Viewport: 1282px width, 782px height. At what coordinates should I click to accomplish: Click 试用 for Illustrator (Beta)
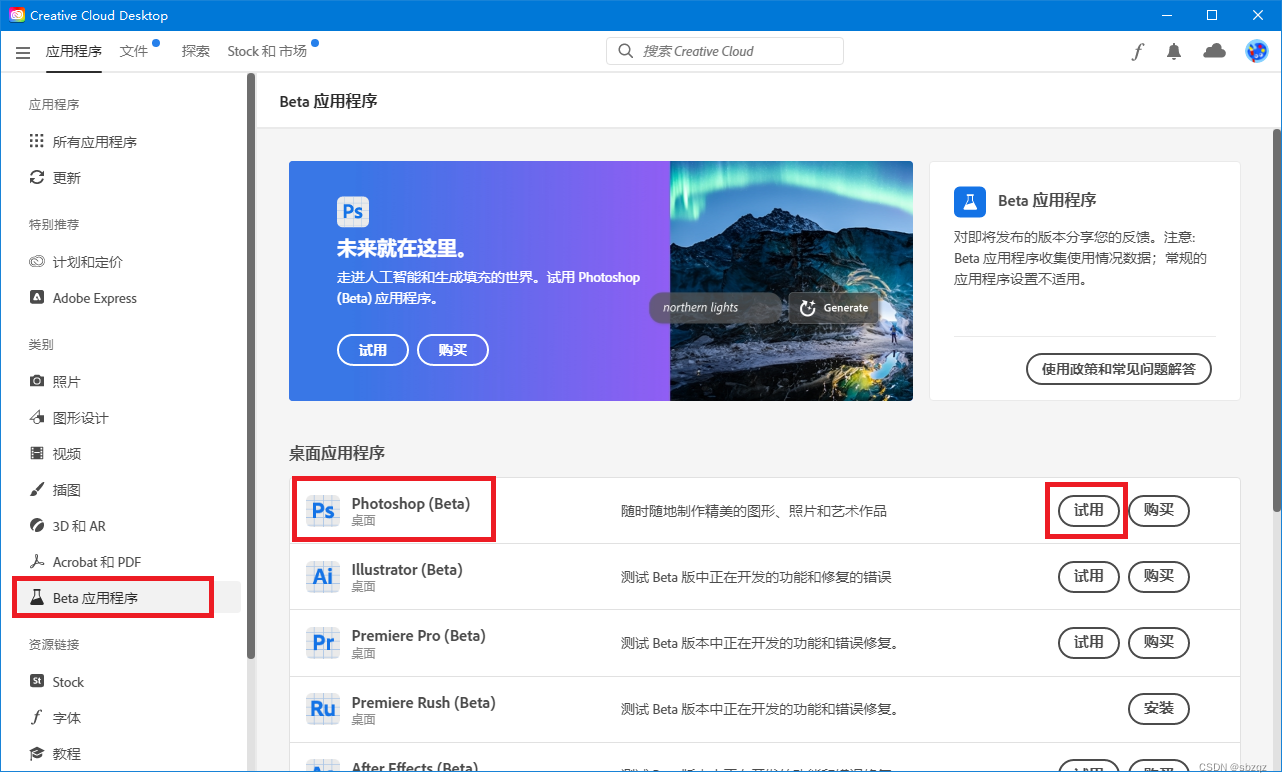(x=1089, y=576)
